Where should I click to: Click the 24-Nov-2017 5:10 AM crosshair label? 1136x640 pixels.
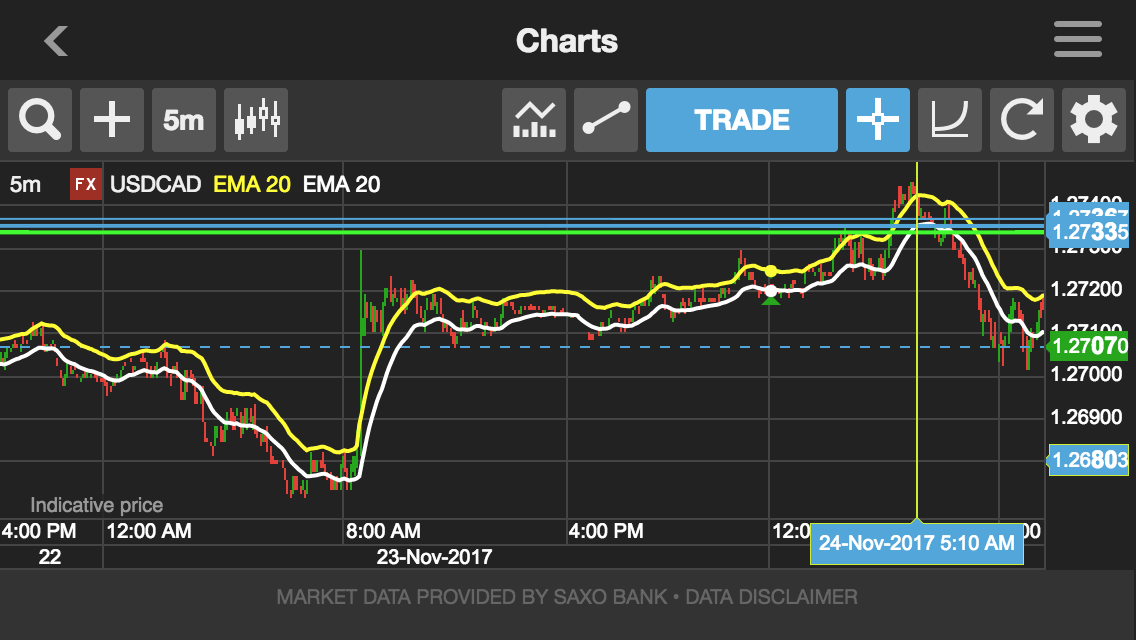pos(916,543)
